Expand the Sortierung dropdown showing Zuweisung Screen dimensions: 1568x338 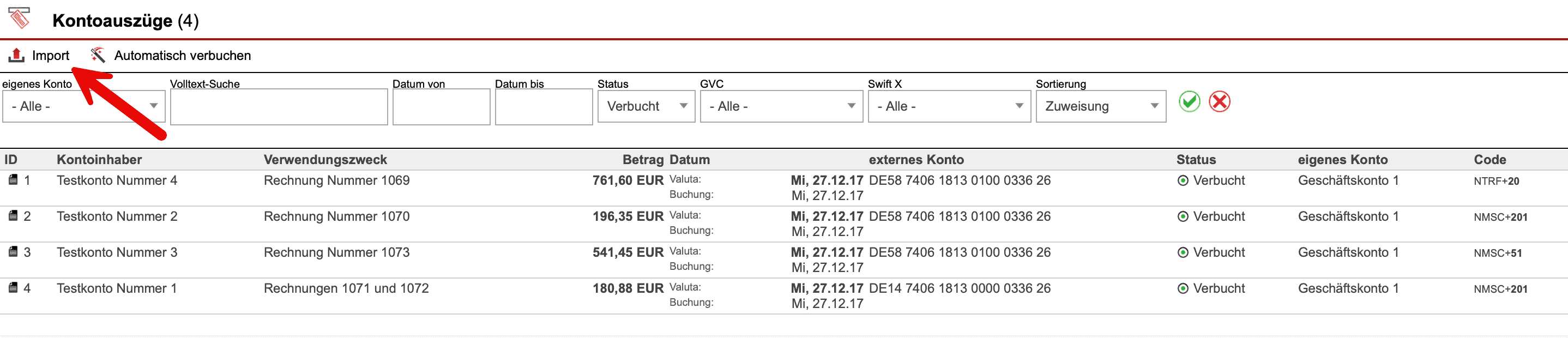pos(1101,106)
